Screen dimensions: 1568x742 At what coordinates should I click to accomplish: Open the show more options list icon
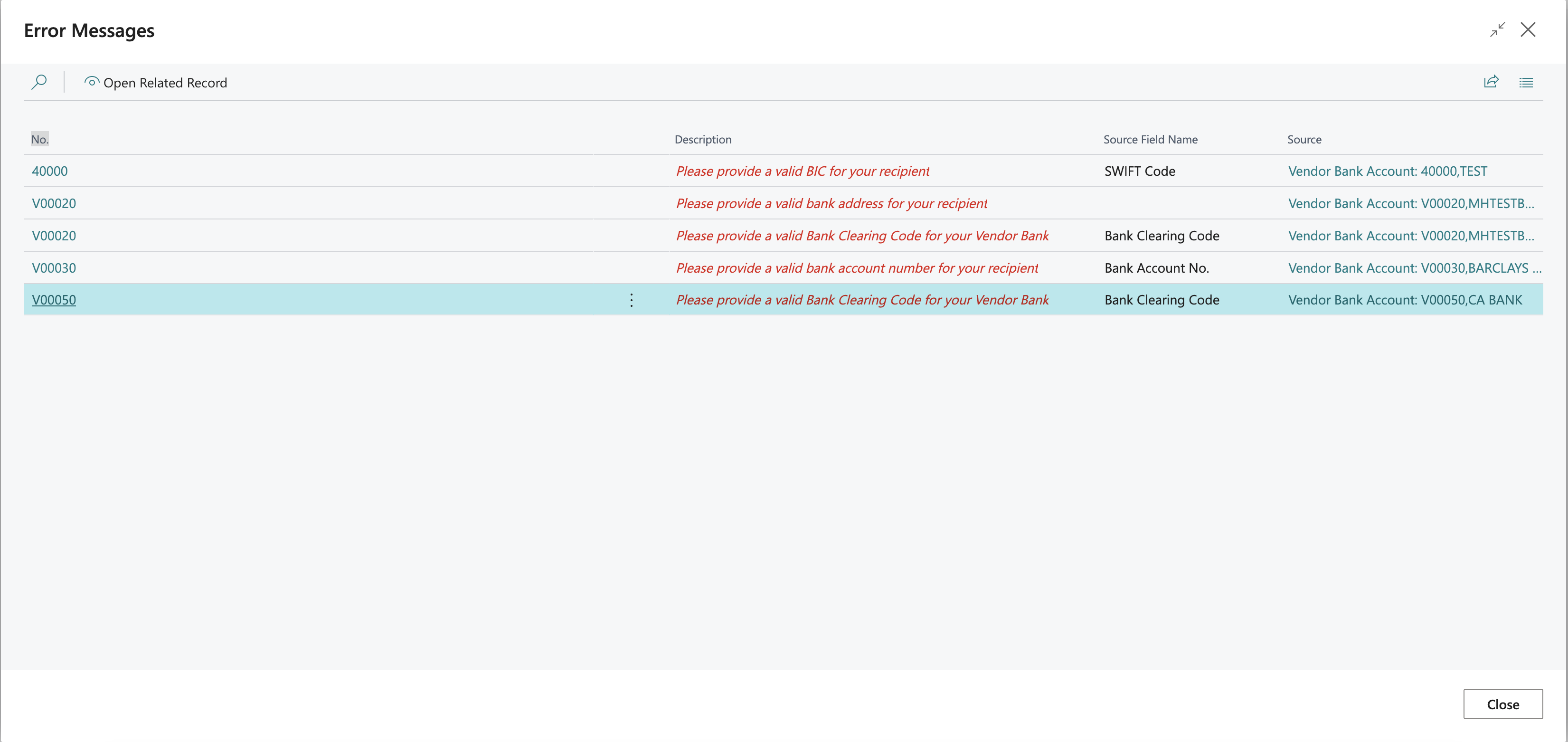(1527, 82)
